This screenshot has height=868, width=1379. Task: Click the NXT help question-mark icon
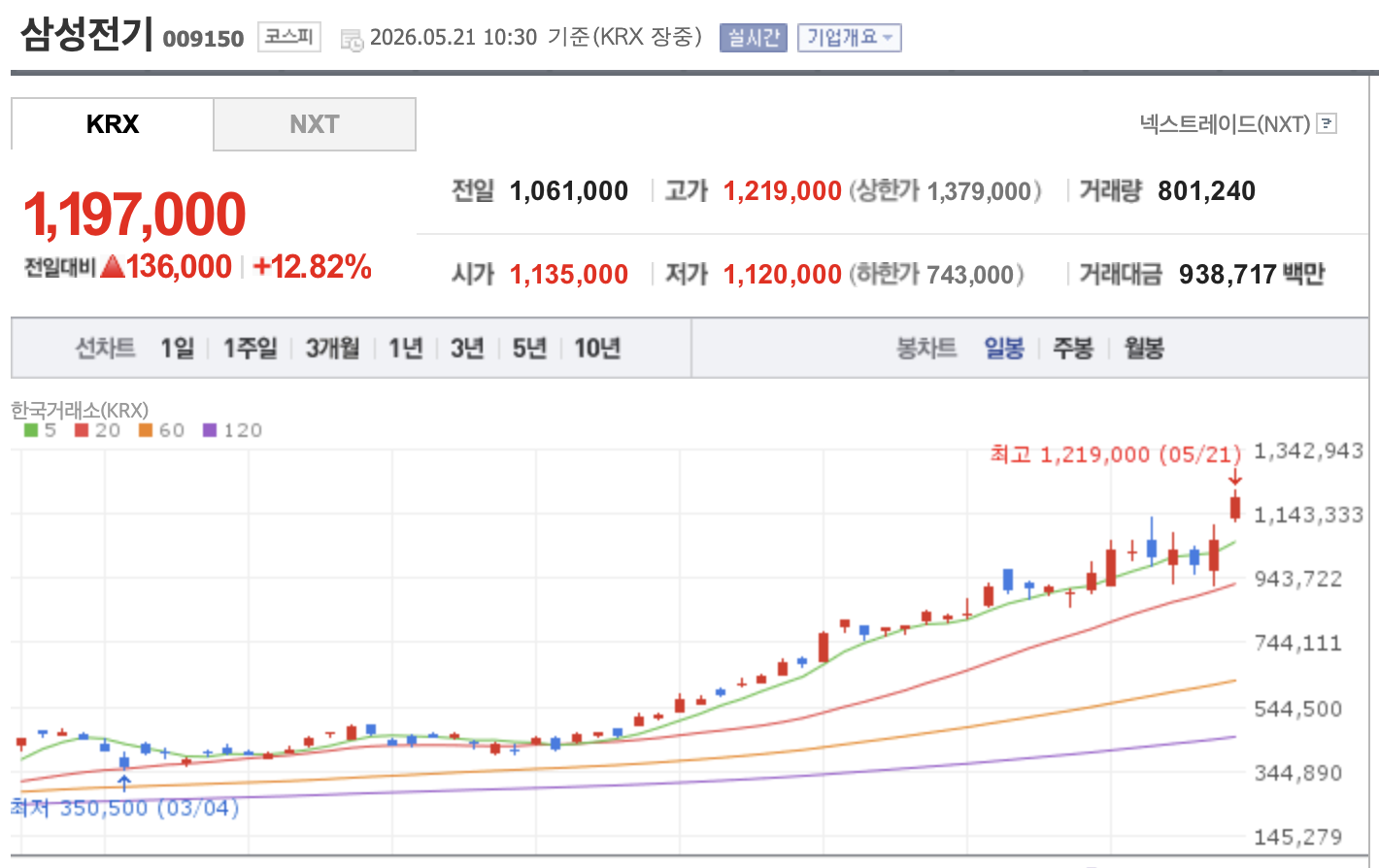tap(1328, 124)
